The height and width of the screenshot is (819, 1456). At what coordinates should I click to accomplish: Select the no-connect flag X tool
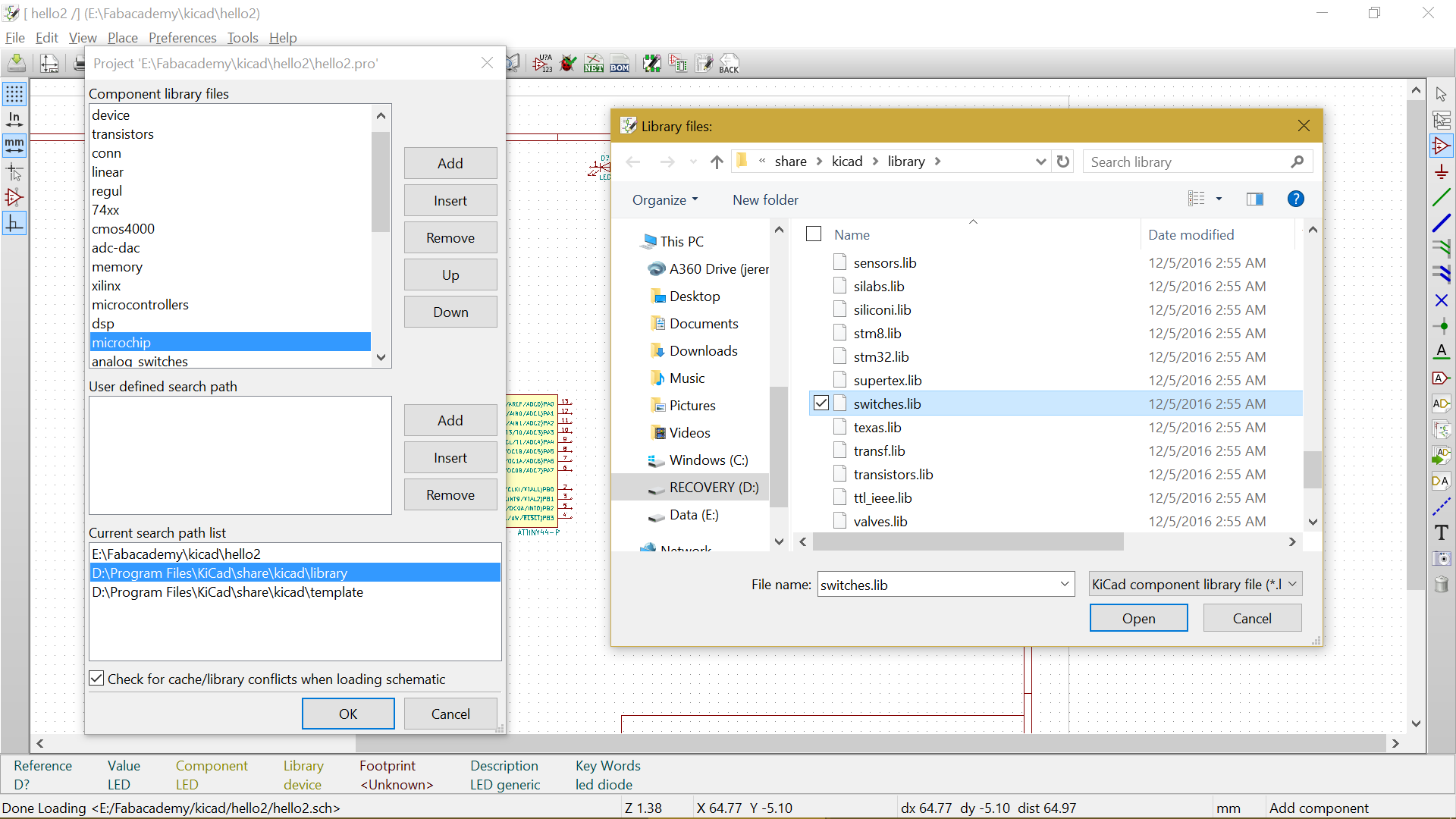tap(1442, 300)
